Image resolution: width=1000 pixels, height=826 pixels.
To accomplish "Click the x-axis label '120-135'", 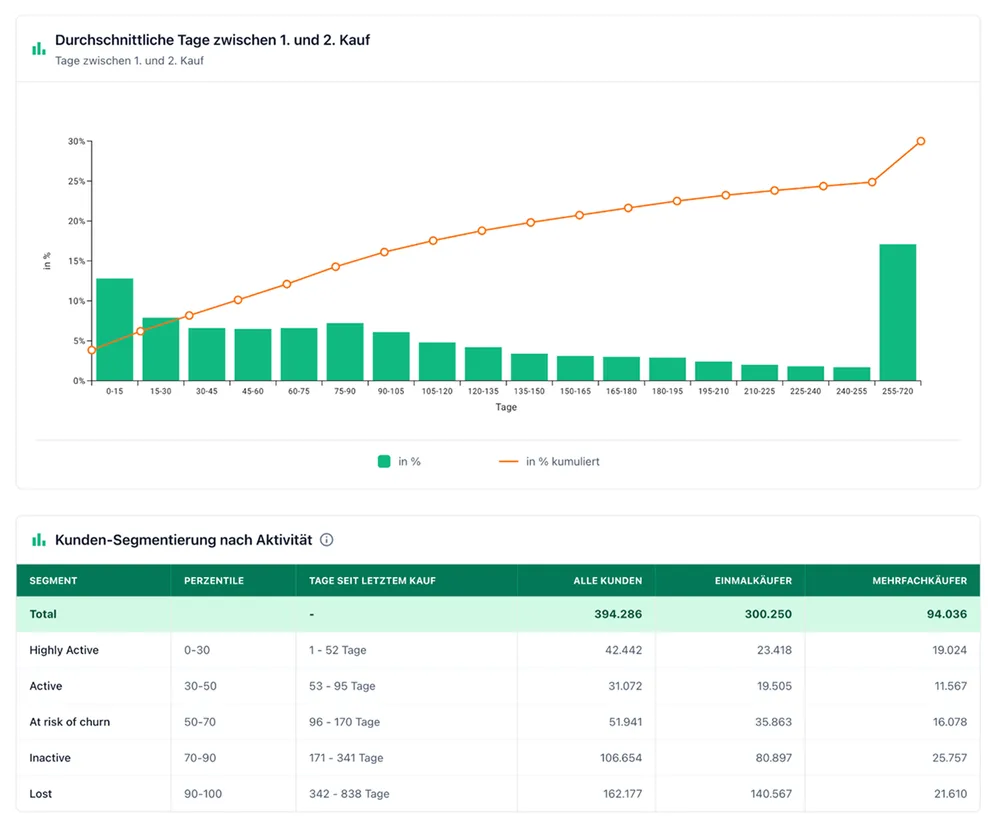I will pyautogui.click(x=483, y=391).
